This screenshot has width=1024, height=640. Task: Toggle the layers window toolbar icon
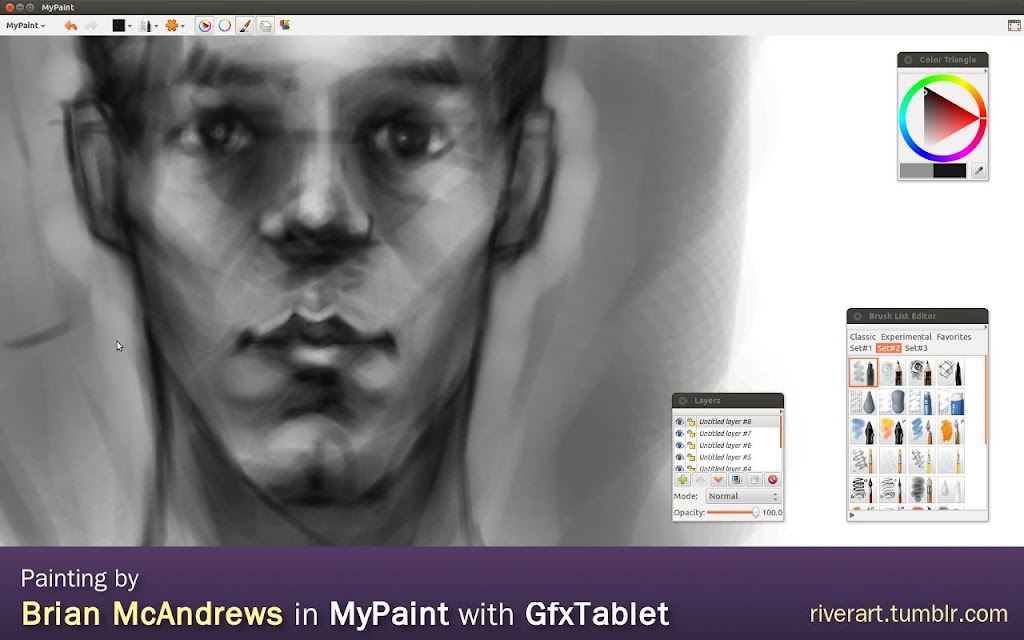pos(265,25)
